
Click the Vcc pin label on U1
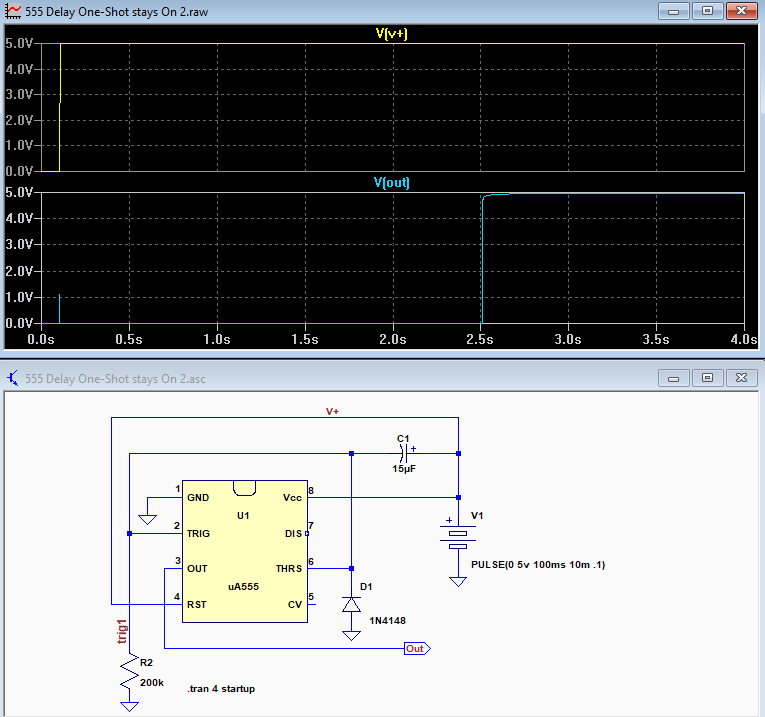coord(292,498)
